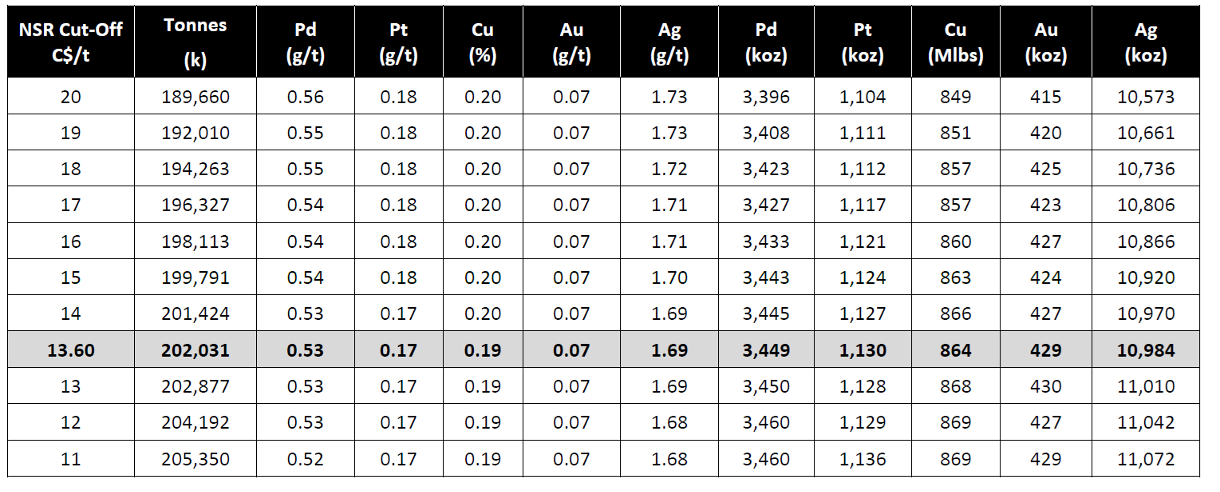Select the Cu (%) column header

tap(483, 43)
